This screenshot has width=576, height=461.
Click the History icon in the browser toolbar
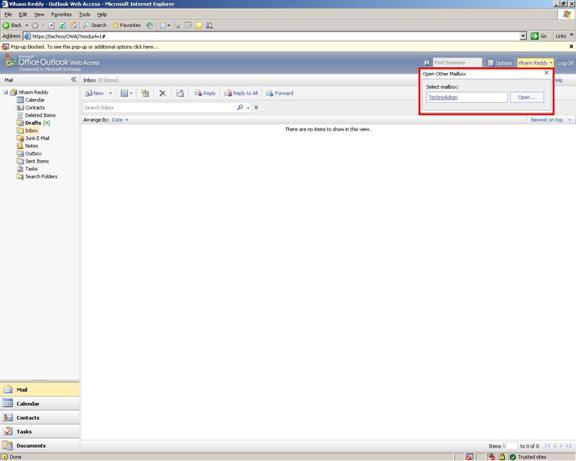pos(150,25)
